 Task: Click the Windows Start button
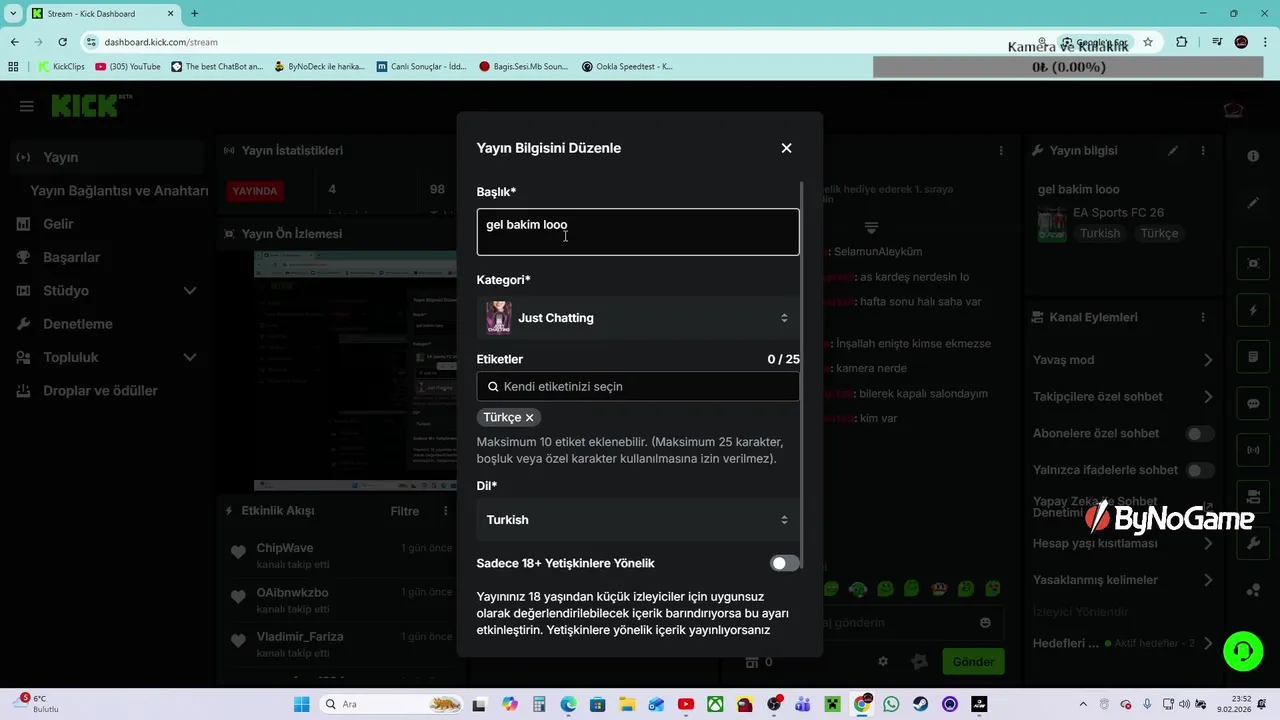point(301,704)
